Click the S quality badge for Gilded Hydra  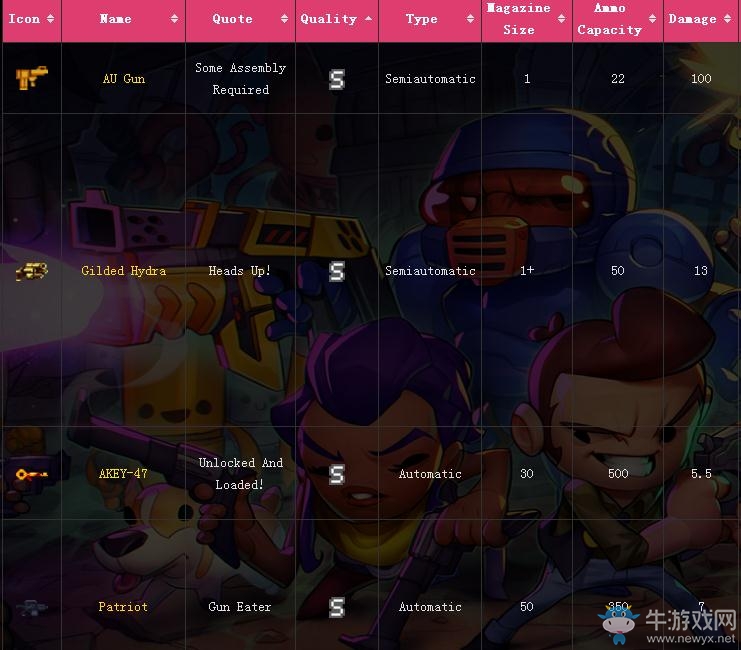(336, 271)
